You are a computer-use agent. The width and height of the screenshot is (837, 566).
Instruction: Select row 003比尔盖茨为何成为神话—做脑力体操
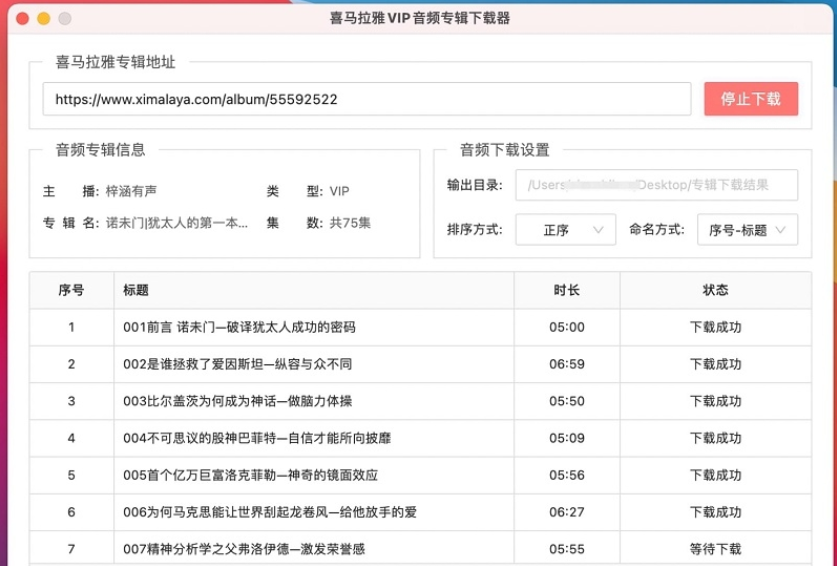421,401
